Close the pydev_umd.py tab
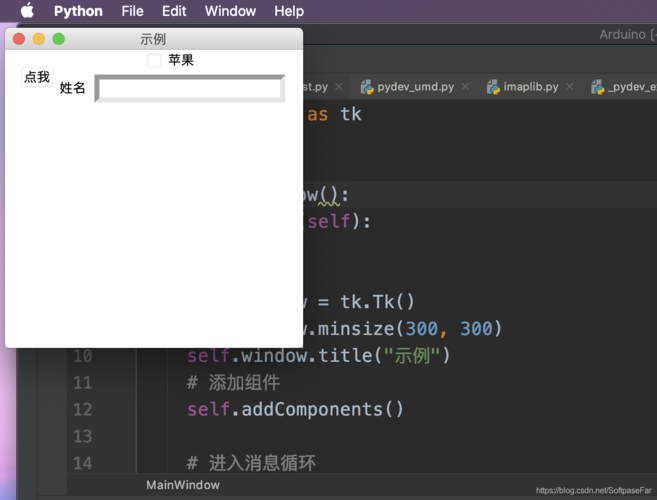657x500 pixels. coord(465,86)
